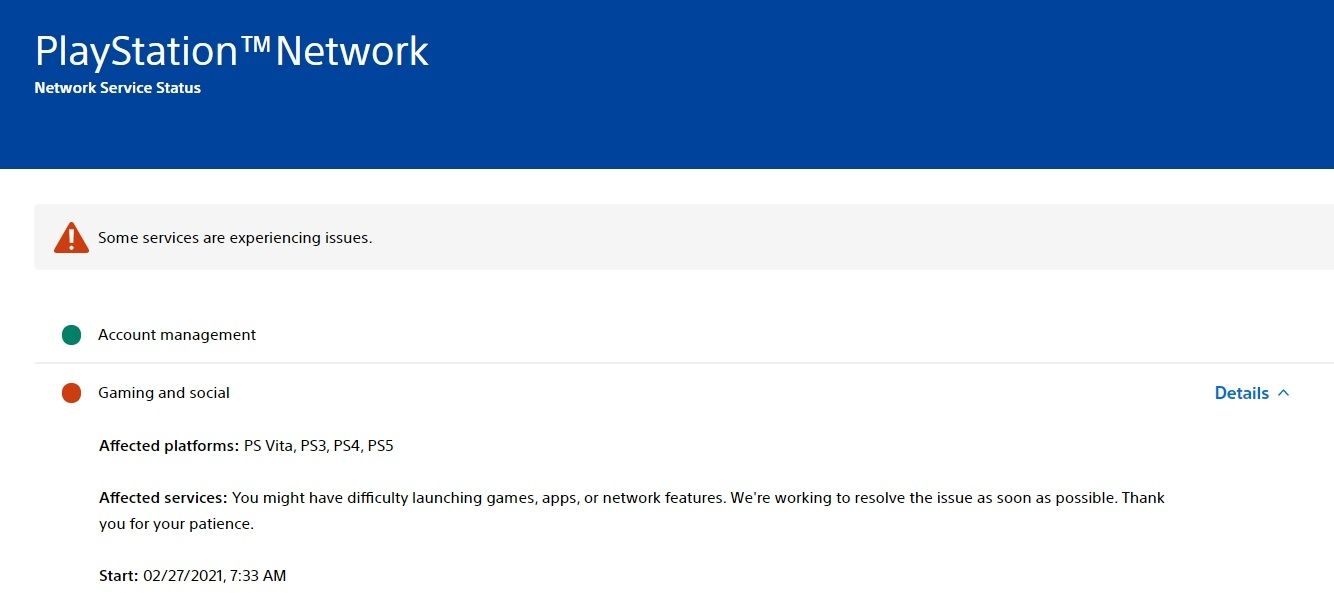This screenshot has width=1334, height=593.
Task: Click the 'PS Vita, PS3, PS4, PS5' platform list
Action: (x=319, y=446)
